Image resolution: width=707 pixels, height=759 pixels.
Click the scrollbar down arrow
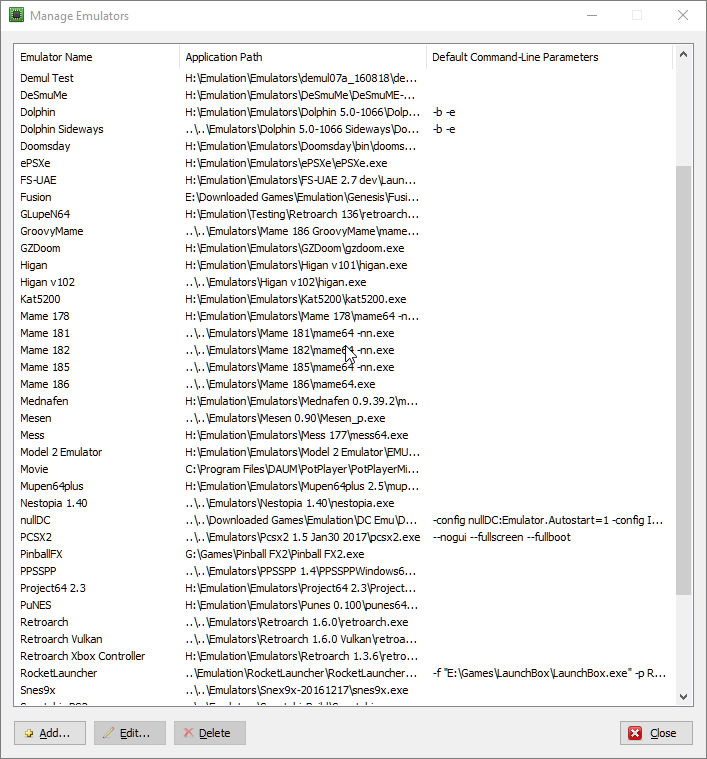[683, 697]
